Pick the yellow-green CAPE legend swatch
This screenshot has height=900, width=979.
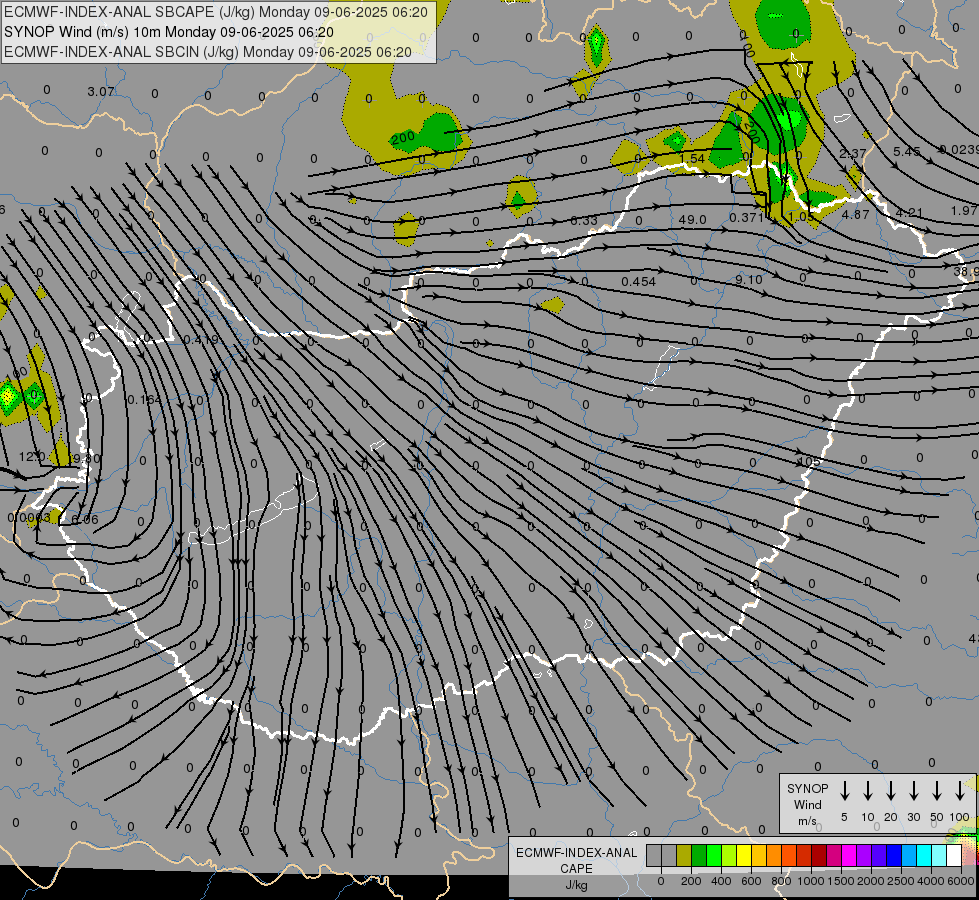tap(729, 855)
